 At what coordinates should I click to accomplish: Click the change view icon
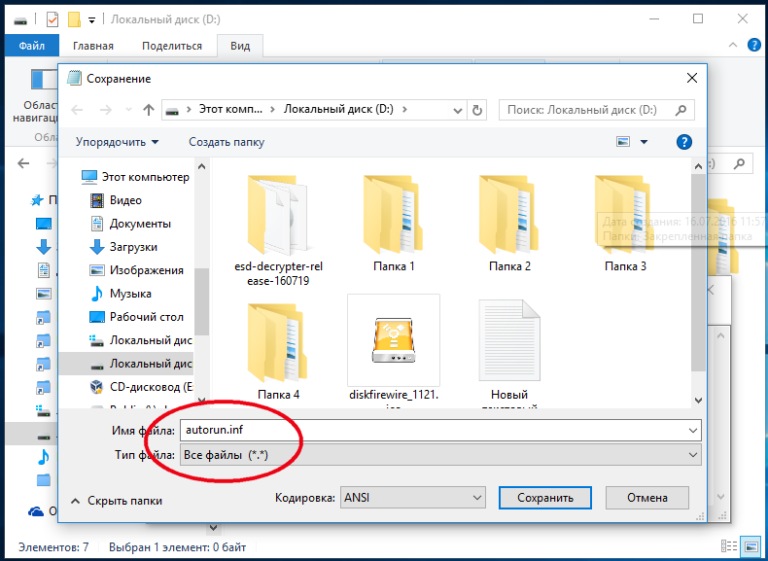pos(625,142)
